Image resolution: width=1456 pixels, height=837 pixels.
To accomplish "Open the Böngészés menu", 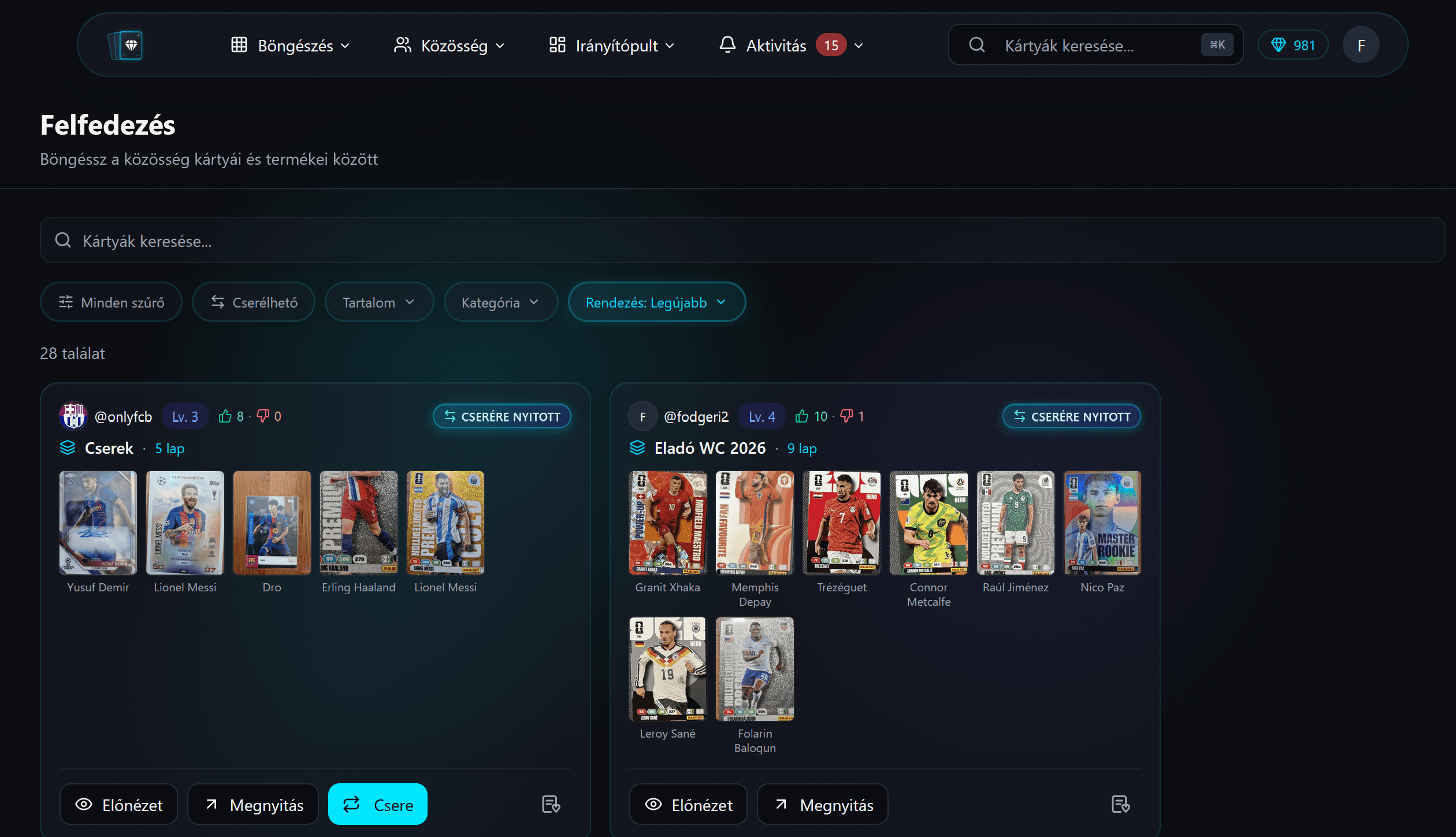I will [291, 45].
